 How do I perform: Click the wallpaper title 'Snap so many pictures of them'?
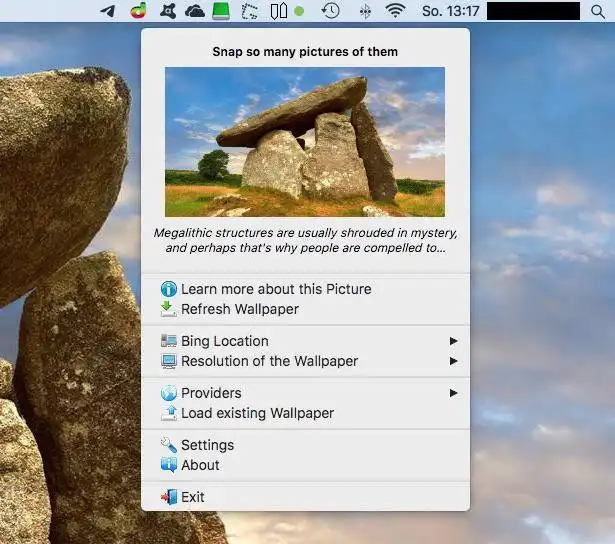(x=305, y=52)
